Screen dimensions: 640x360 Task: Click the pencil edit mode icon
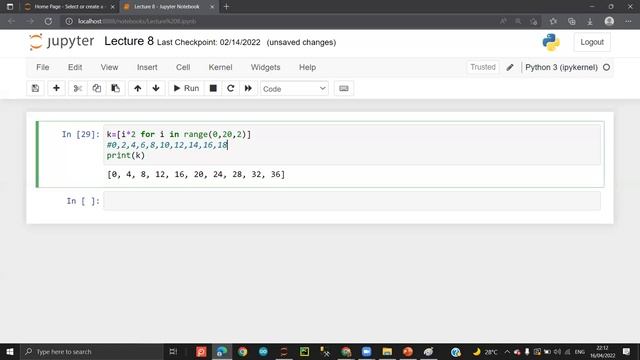pyautogui.click(x=510, y=67)
